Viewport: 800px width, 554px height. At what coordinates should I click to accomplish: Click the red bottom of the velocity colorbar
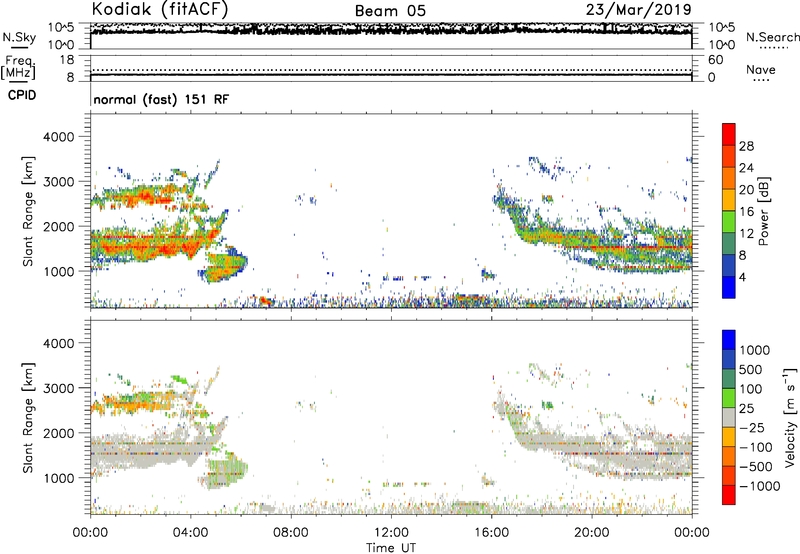729,495
